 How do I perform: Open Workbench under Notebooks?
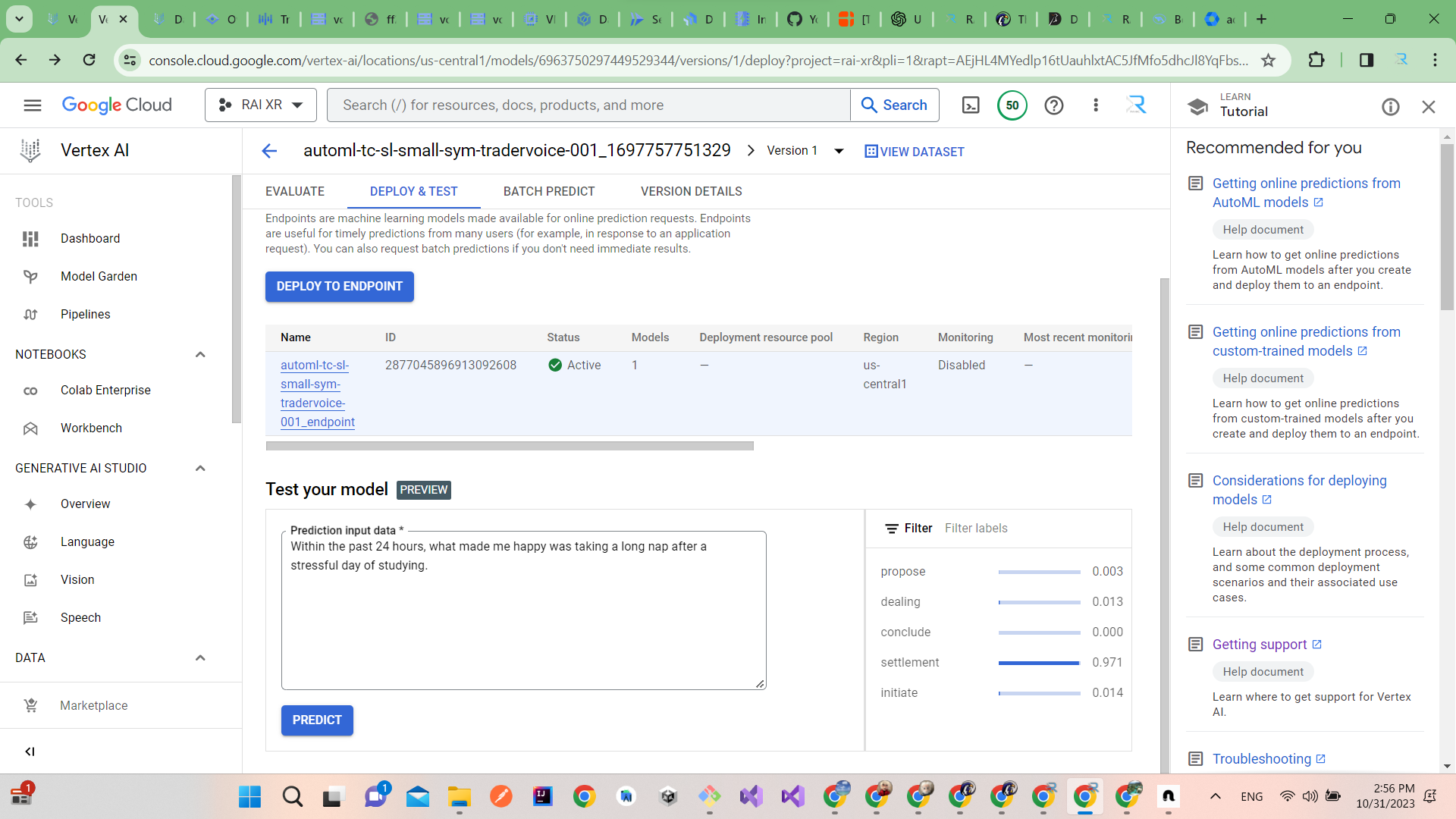92,428
